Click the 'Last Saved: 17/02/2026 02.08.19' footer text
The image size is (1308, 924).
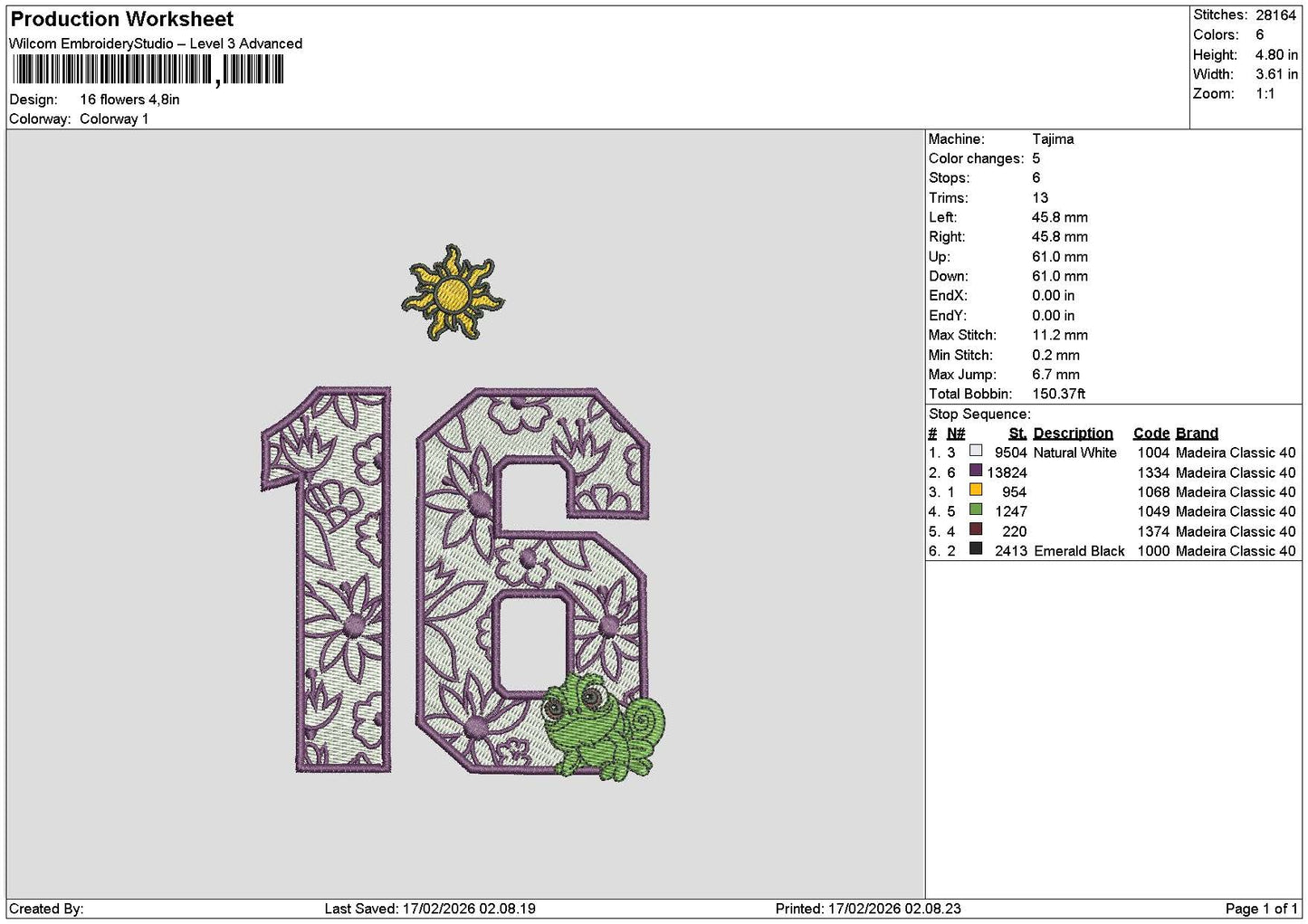pos(430,908)
